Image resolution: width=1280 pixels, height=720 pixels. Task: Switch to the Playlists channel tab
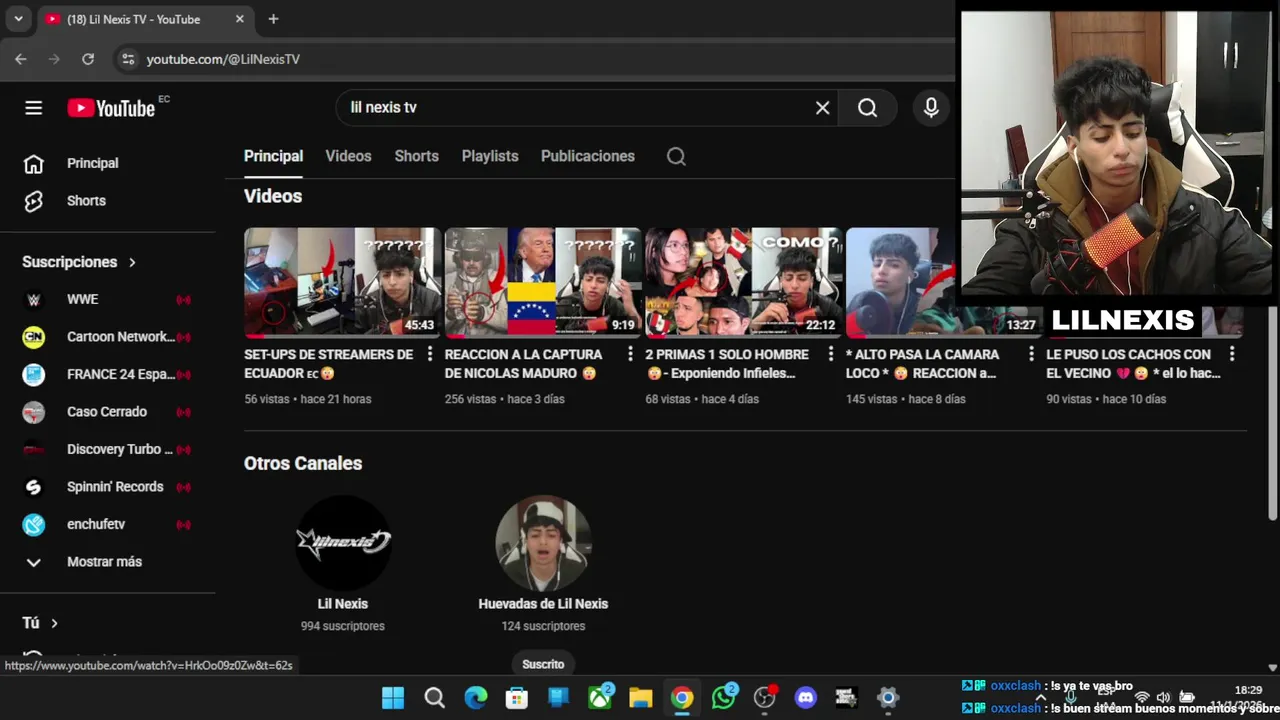[490, 156]
